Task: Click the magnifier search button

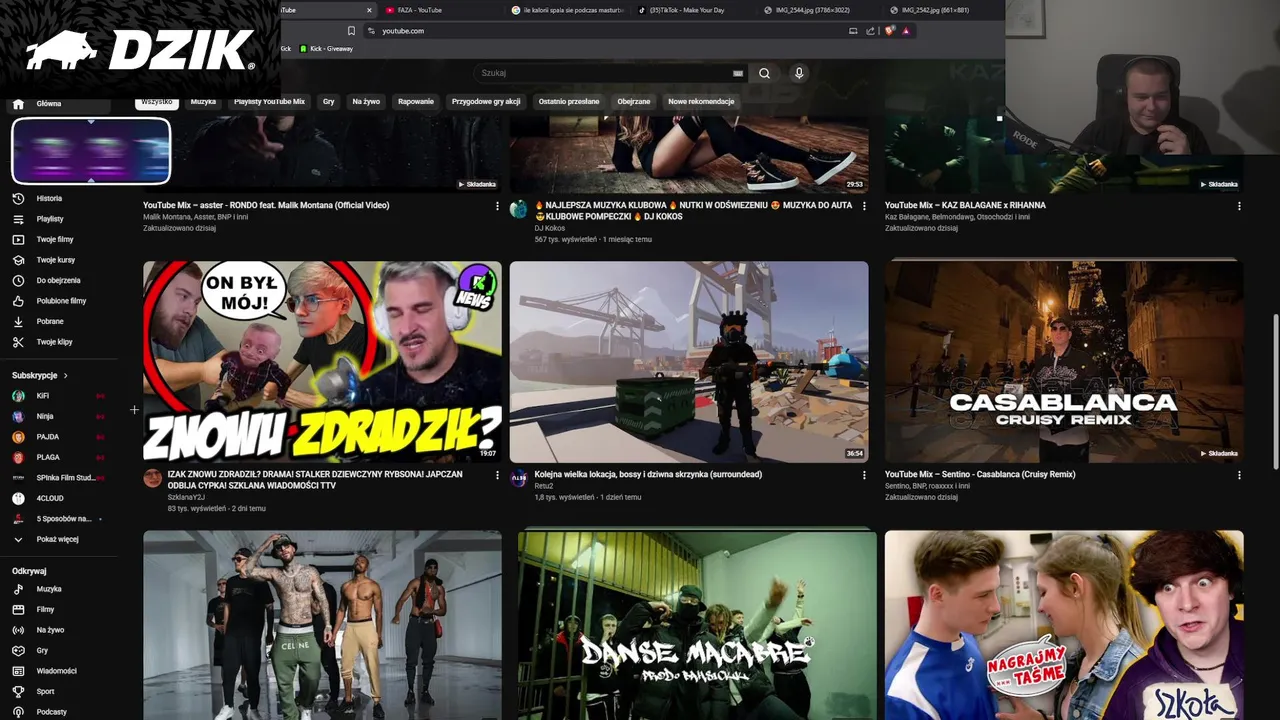Action: [764, 73]
